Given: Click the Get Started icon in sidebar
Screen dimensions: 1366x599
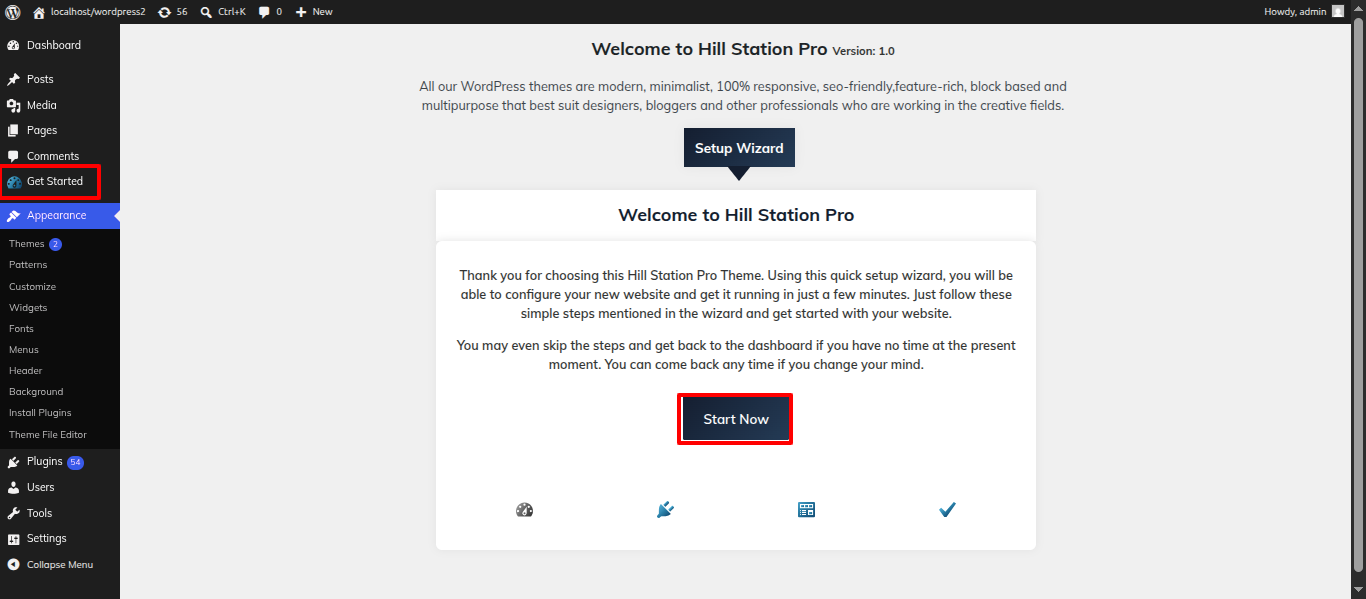Looking at the screenshot, I should click(x=14, y=182).
